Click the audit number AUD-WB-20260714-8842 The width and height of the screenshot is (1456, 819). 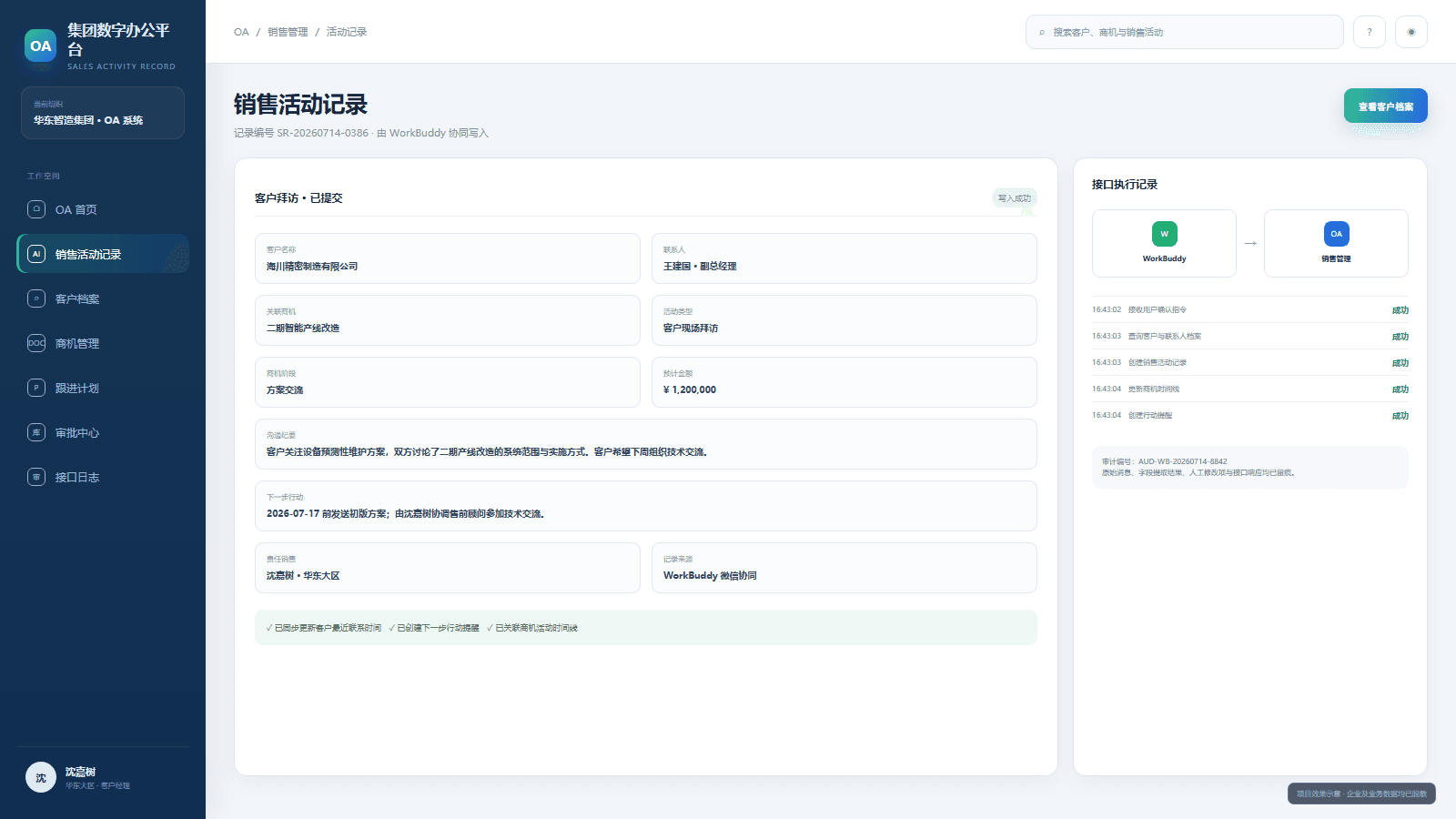tap(1182, 461)
